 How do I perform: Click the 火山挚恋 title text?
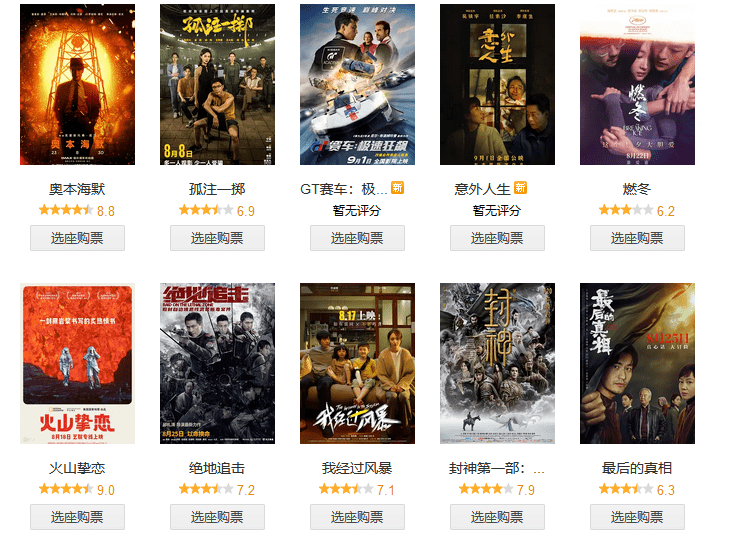tap(77, 468)
